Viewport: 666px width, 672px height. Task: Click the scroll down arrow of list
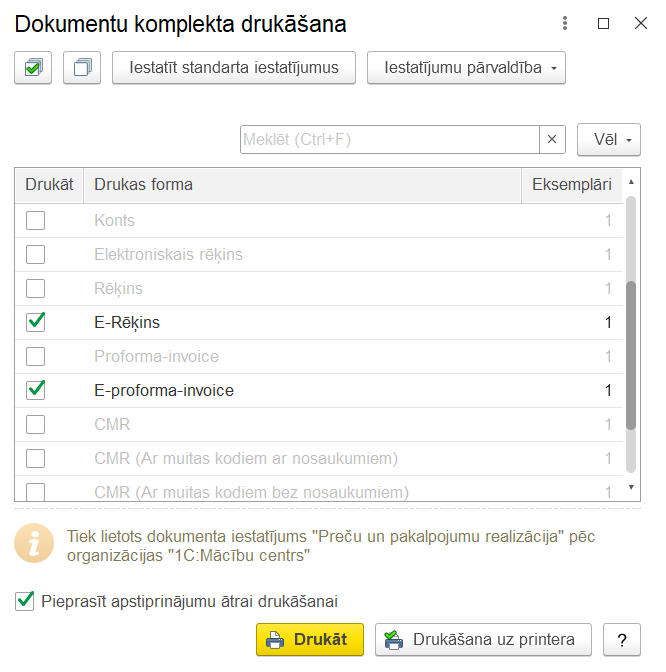630,487
